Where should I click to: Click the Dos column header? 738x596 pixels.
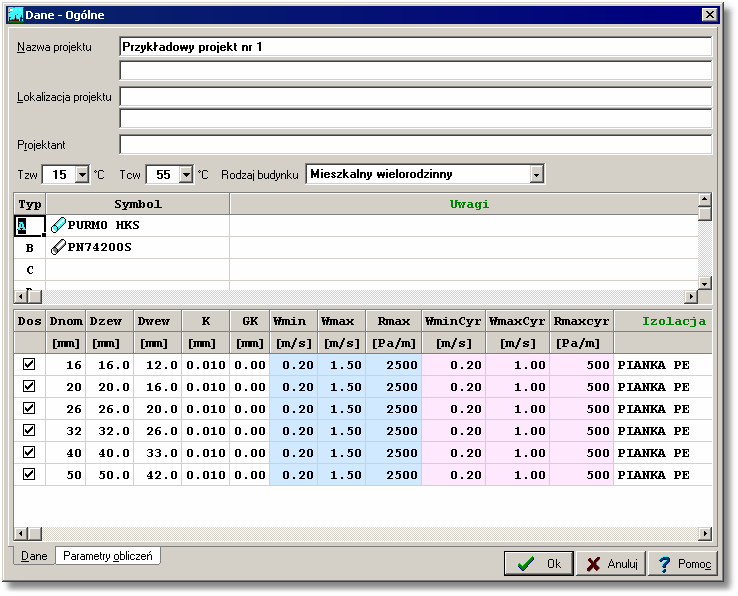tap(30, 321)
